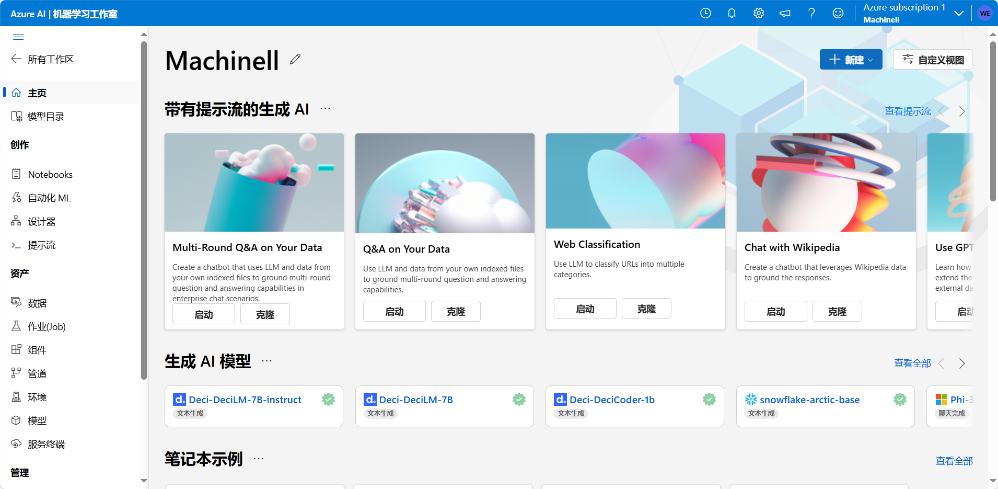Open 设计器 designer

pyautogui.click(x=34, y=222)
